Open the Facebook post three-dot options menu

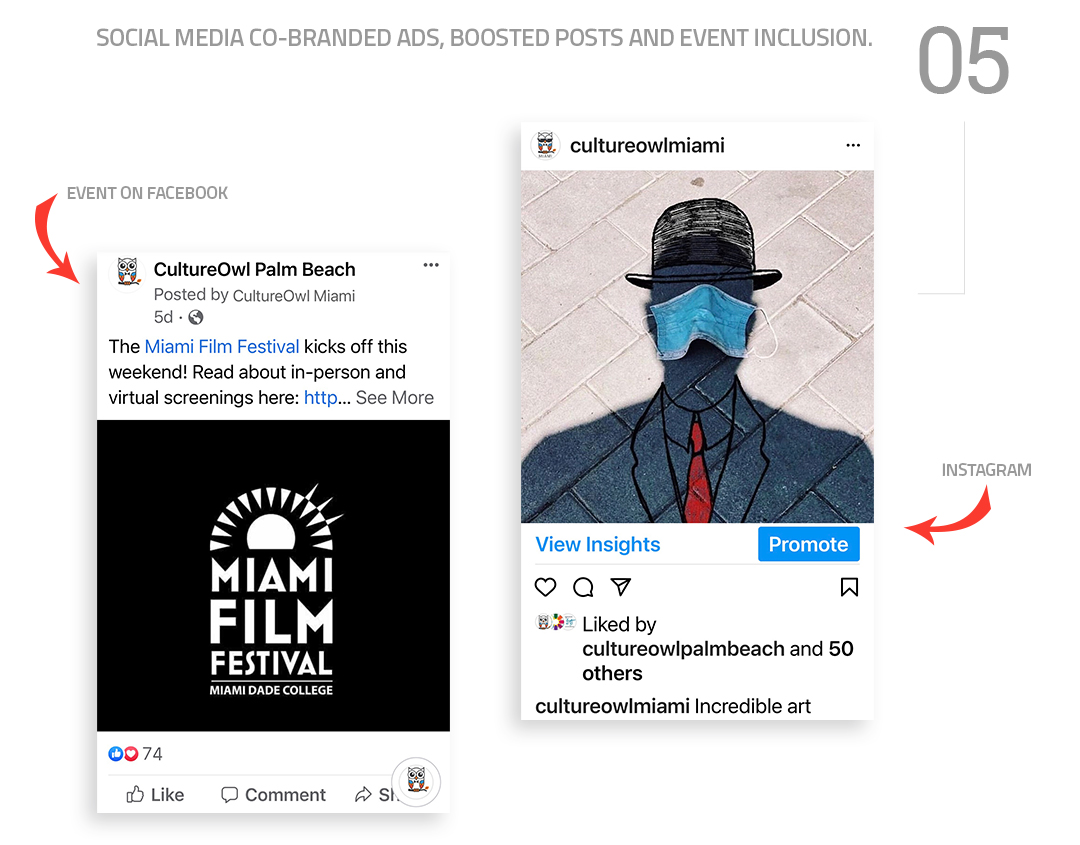click(x=431, y=265)
